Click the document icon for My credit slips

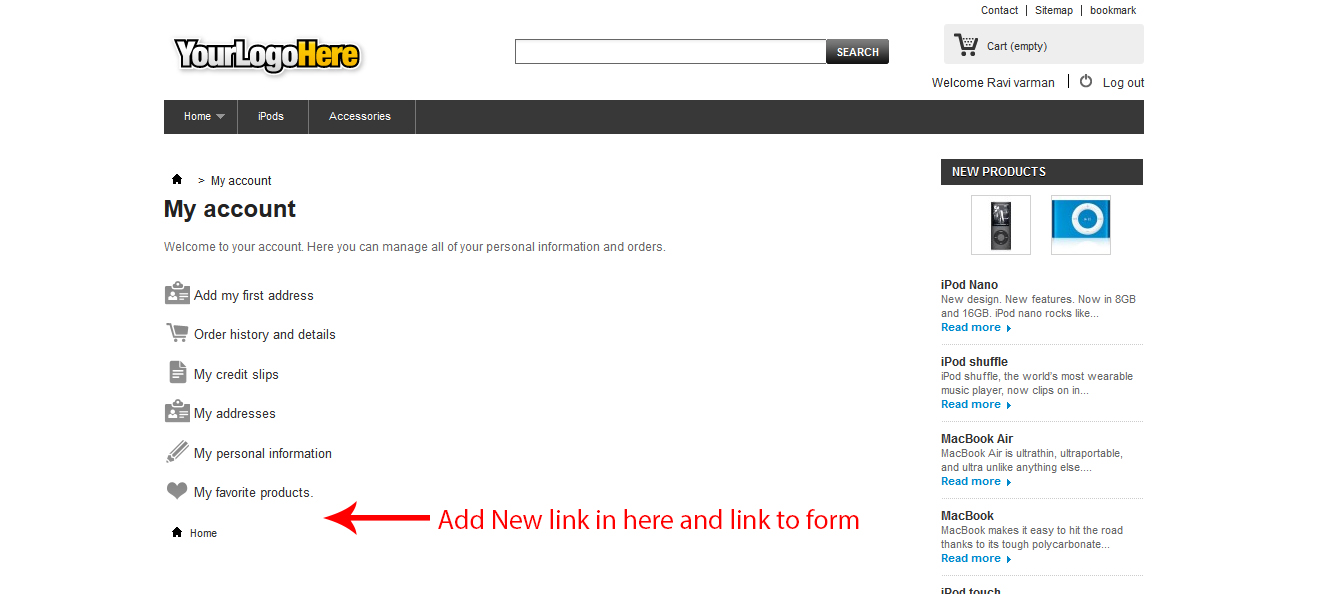177,372
